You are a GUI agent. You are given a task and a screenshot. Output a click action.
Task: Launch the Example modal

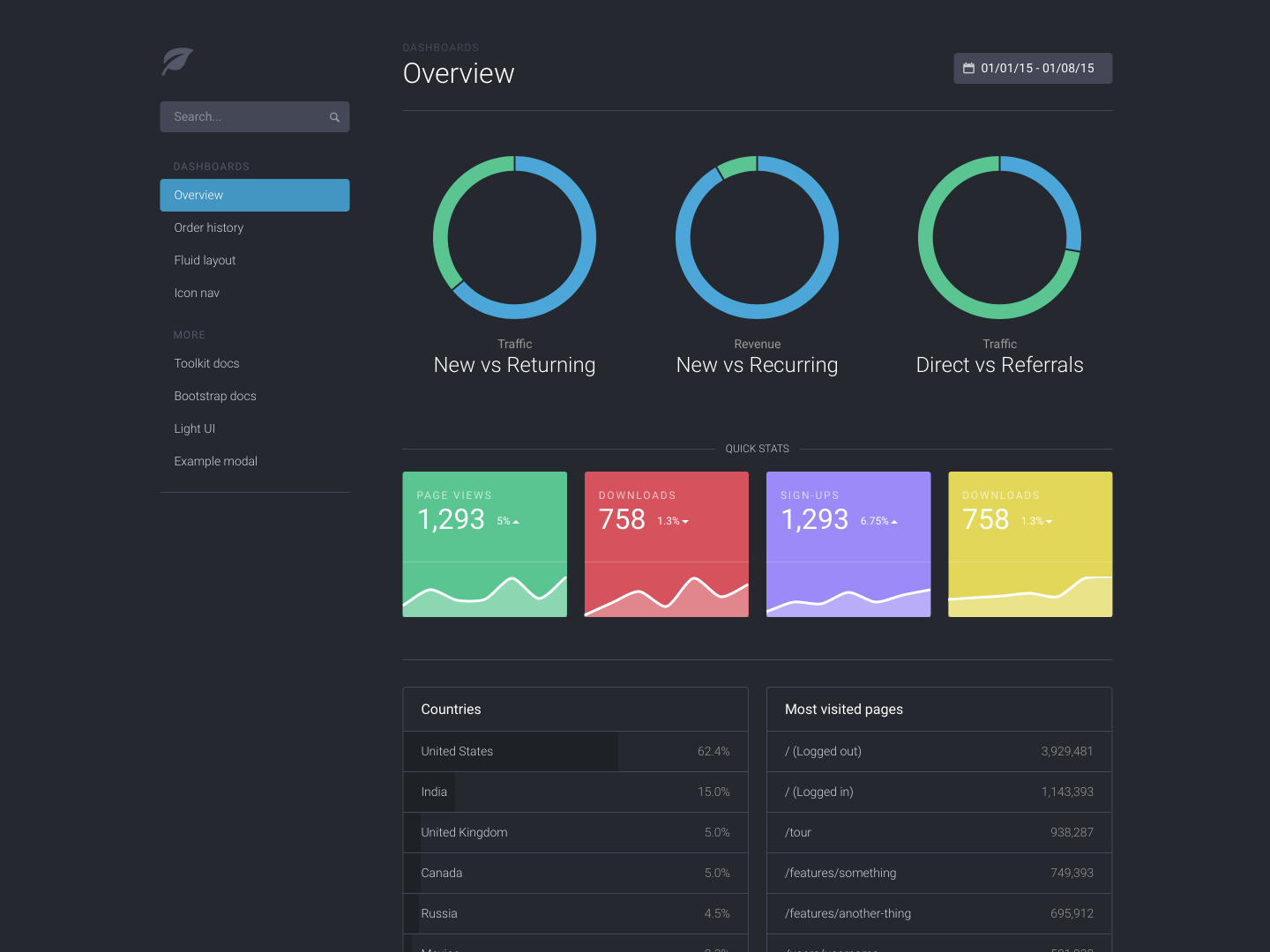(x=216, y=461)
